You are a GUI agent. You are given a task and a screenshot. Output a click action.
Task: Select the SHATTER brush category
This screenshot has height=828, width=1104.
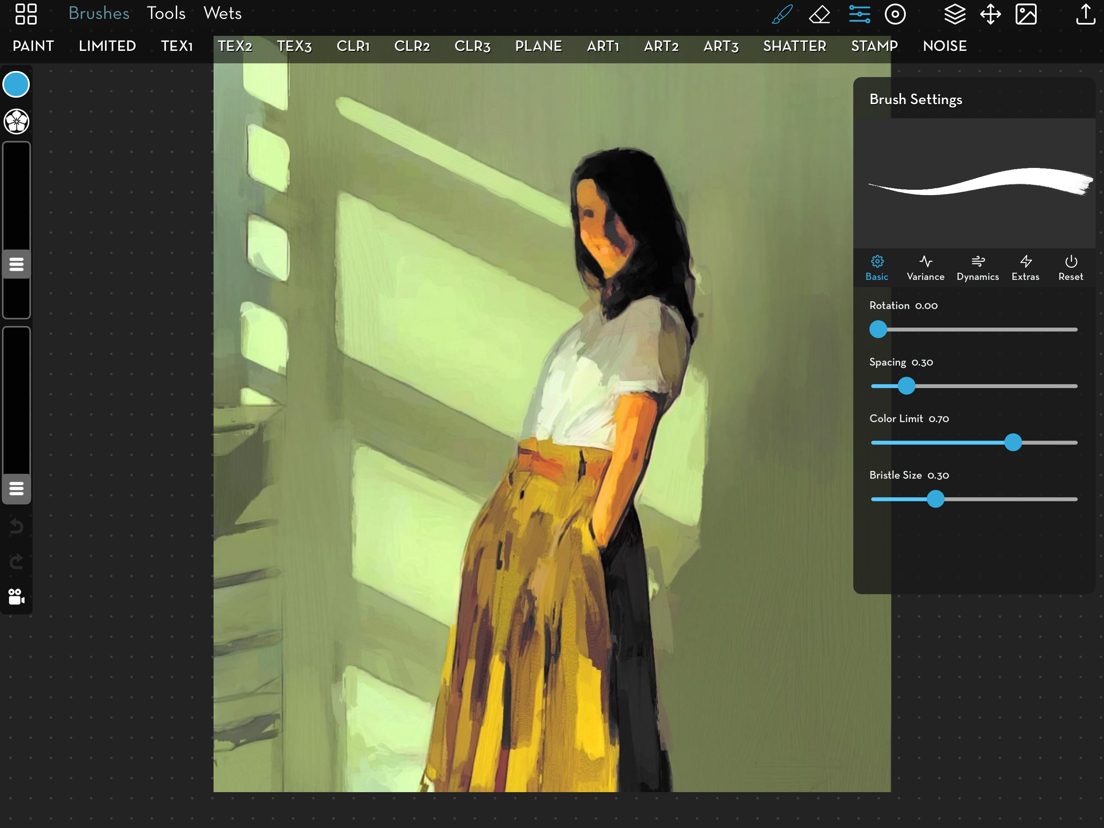click(x=794, y=46)
